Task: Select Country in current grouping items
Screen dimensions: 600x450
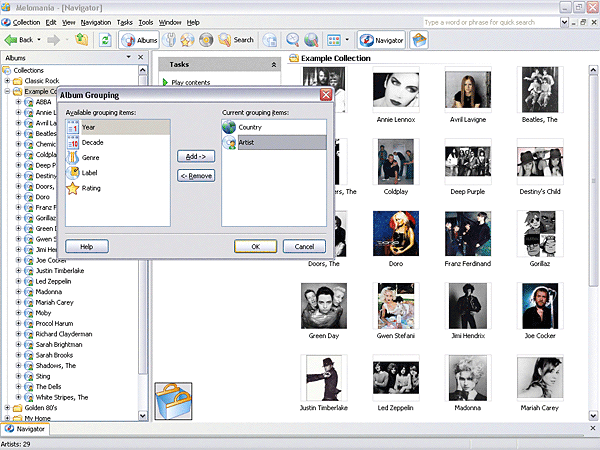Action: [x=250, y=128]
